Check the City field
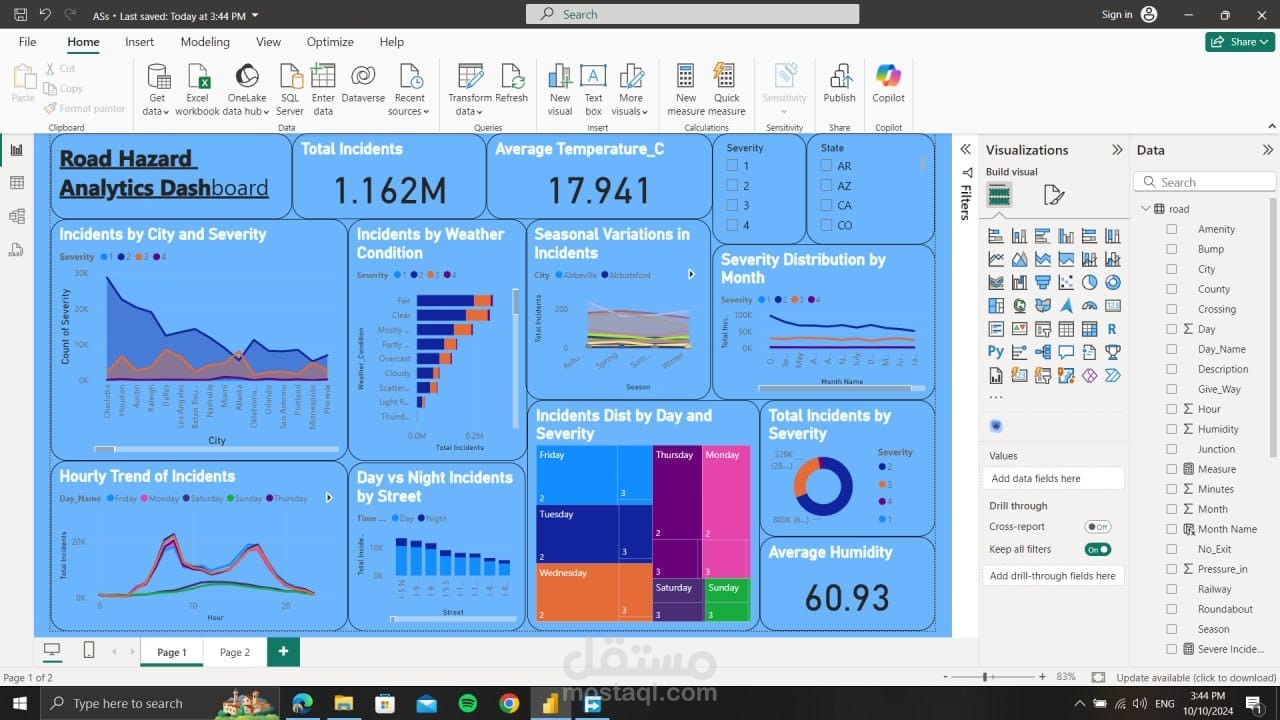 1171,269
